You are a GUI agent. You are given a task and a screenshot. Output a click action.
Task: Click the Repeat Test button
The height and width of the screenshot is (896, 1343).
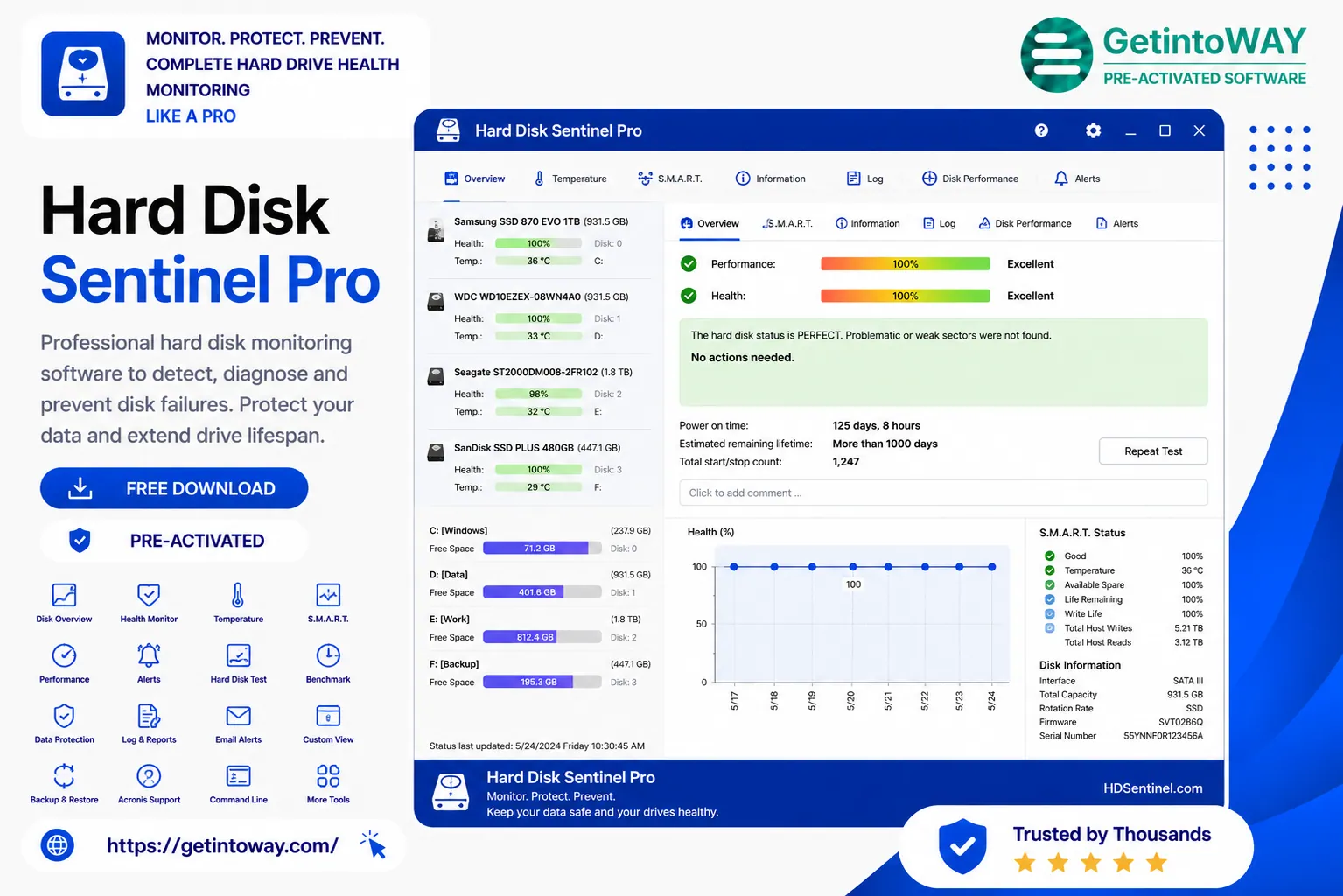coord(1153,451)
